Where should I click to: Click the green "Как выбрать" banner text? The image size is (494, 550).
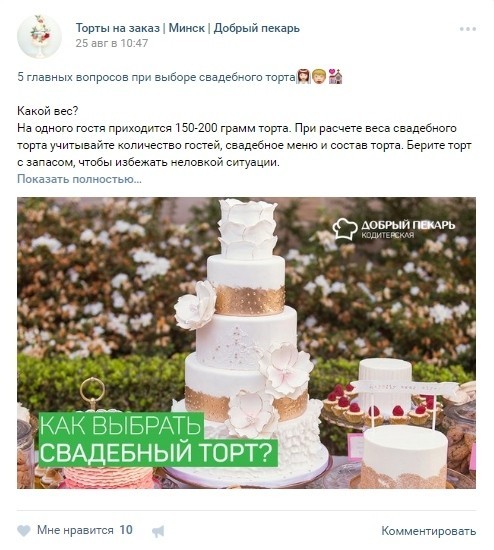click(x=121, y=426)
